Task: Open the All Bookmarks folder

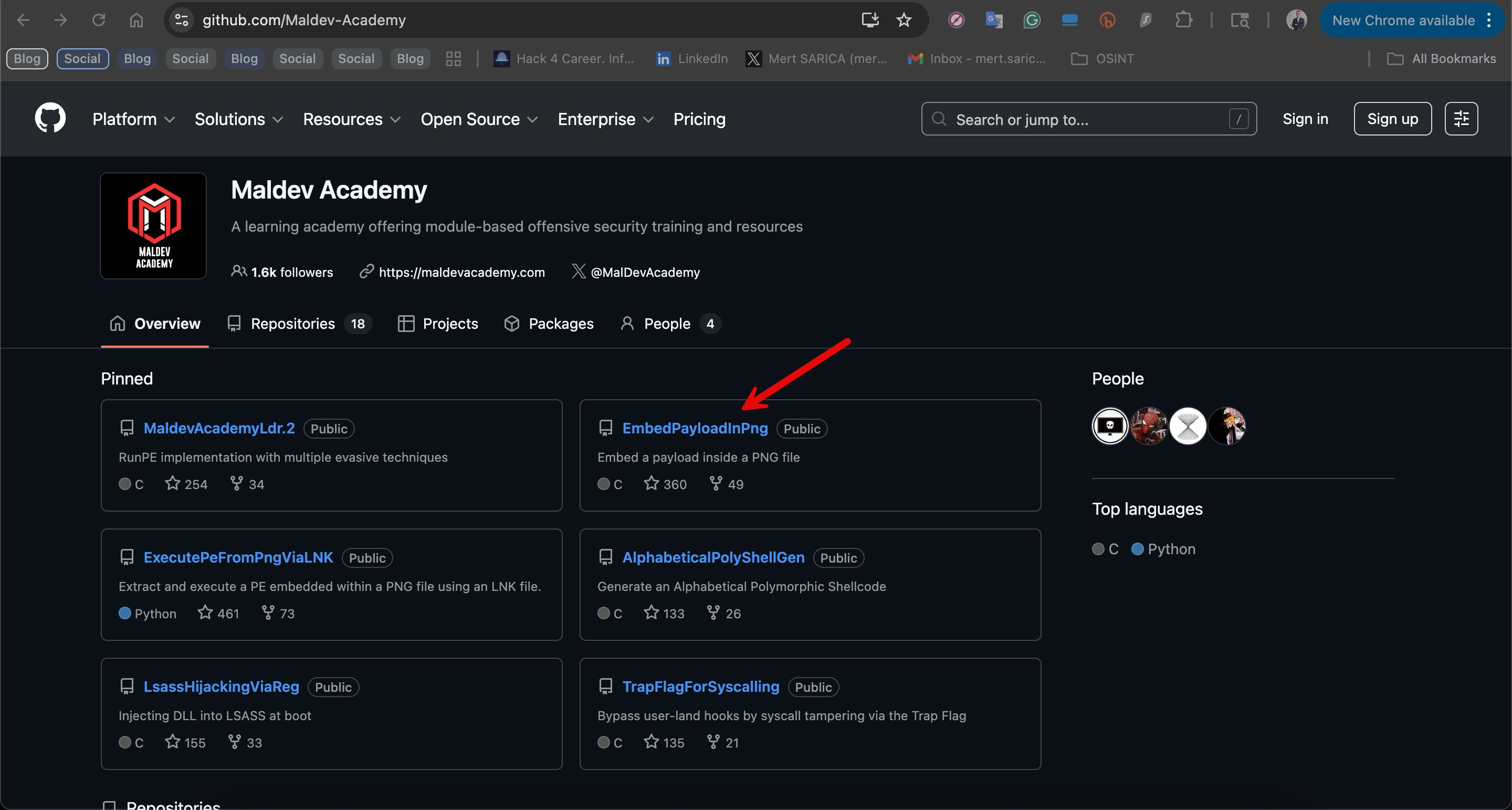Action: (1442, 59)
